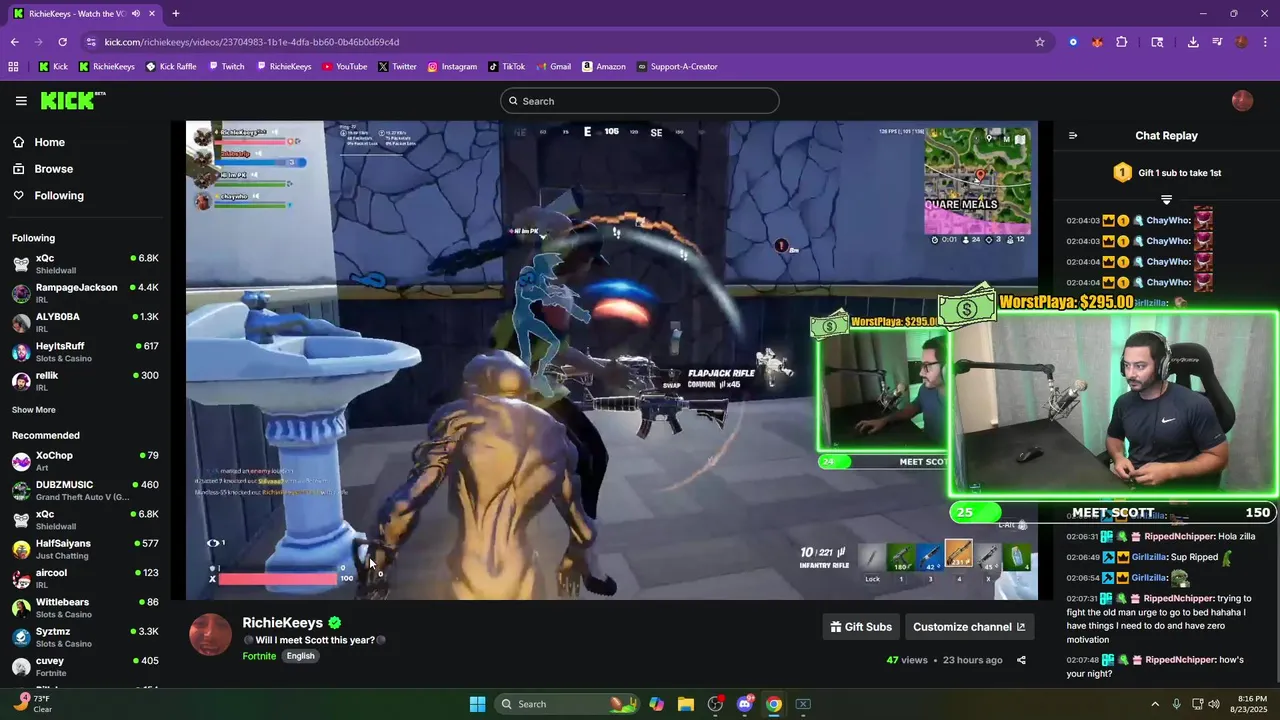Expand Show More in Following list
The height and width of the screenshot is (720, 1280).
34,410
